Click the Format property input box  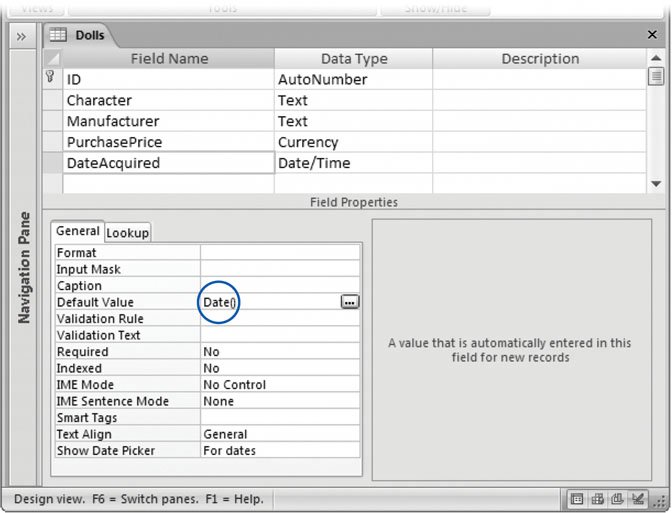[x=280, y=253]
